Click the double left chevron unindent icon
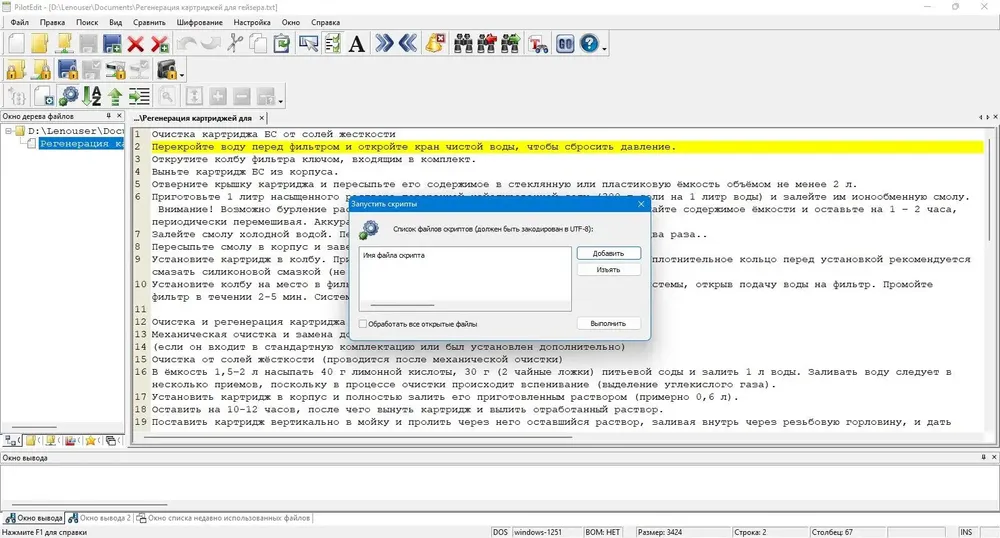The width and height of the screenshot is (1000, 538). point(408,43)
